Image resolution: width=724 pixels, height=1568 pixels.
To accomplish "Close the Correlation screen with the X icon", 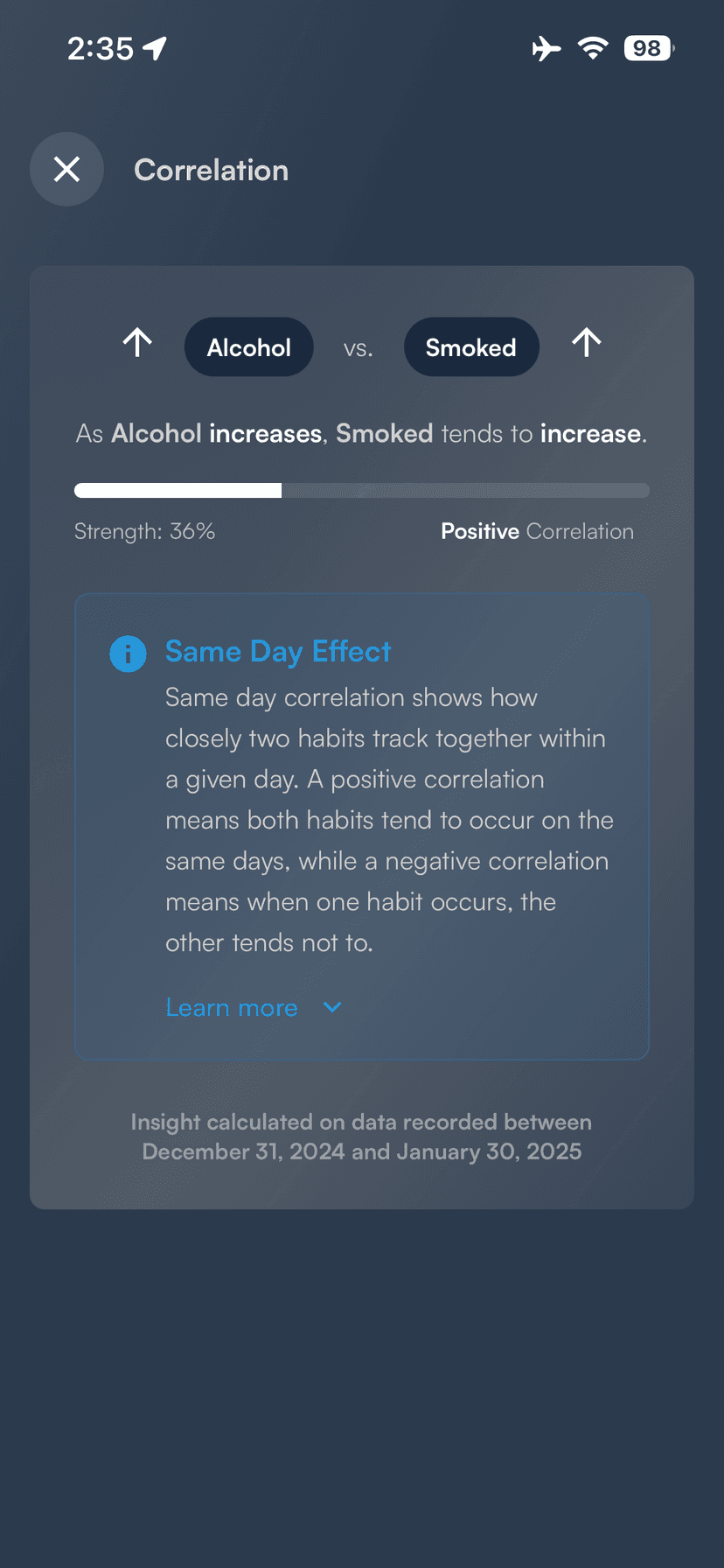I will [66, 169].
